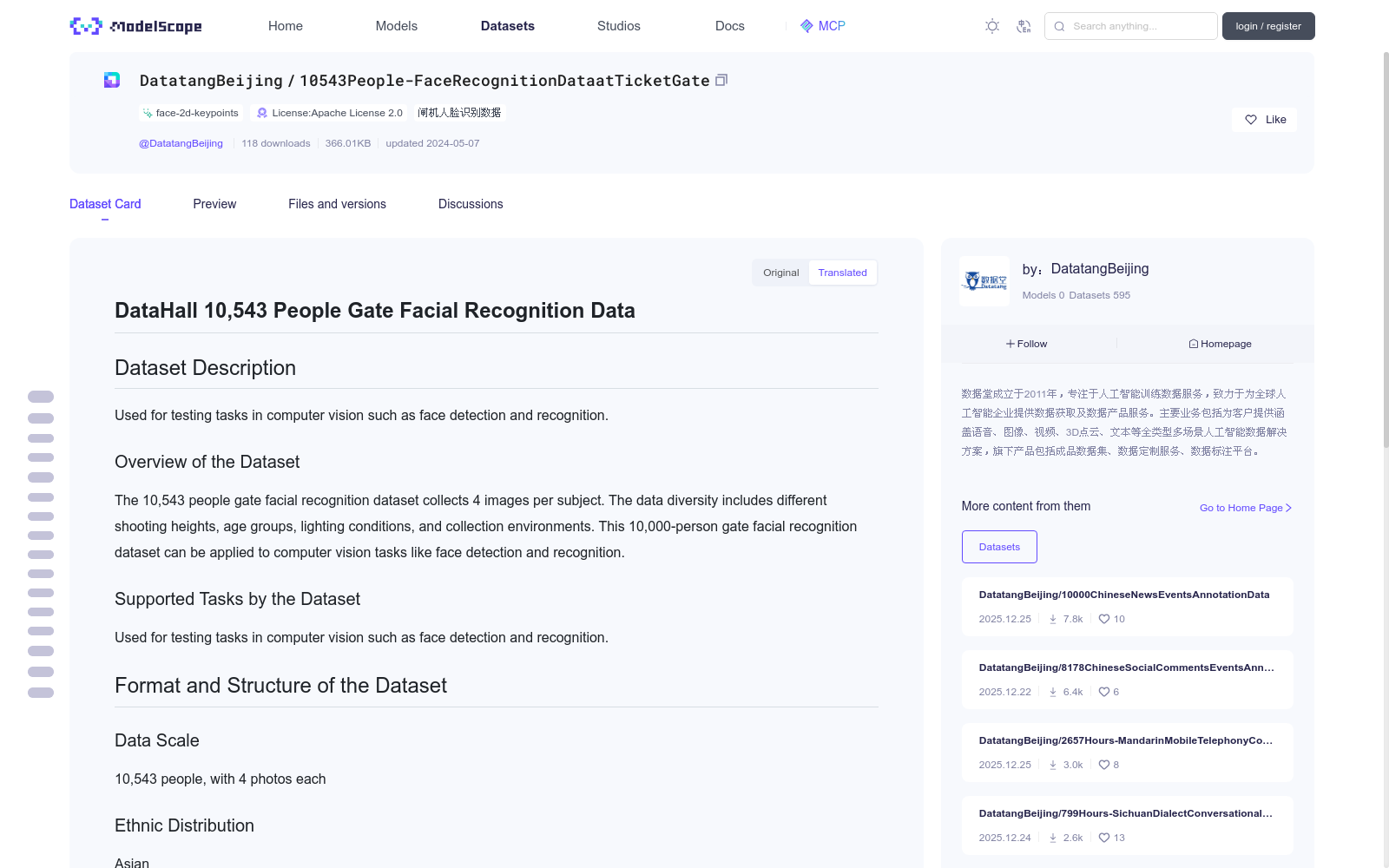Switch the card to Original language
Screen dimensions: 1389x868
click(781, 273)
